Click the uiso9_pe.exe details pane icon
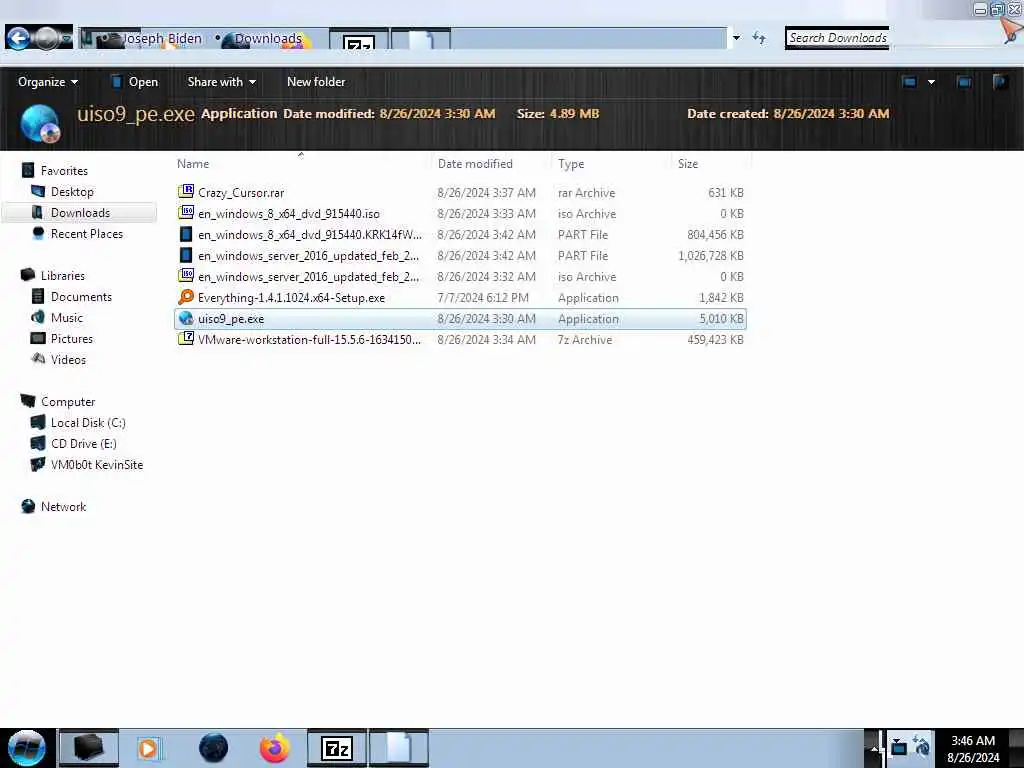This screenshot has height=768, width=1024. tap(40, 123)
